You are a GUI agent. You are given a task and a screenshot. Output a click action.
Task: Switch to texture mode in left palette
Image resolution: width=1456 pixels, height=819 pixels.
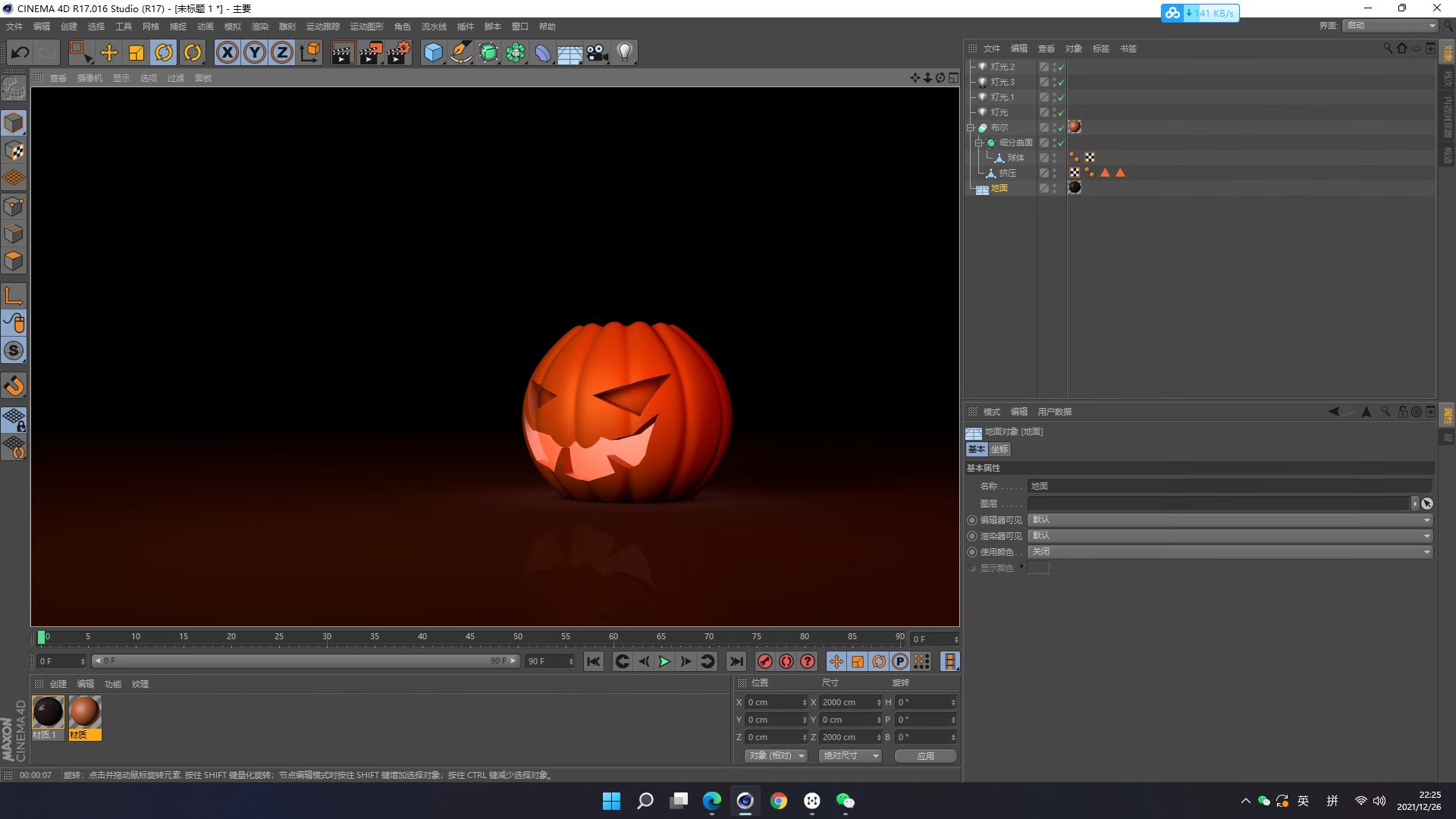click(14, 151)
